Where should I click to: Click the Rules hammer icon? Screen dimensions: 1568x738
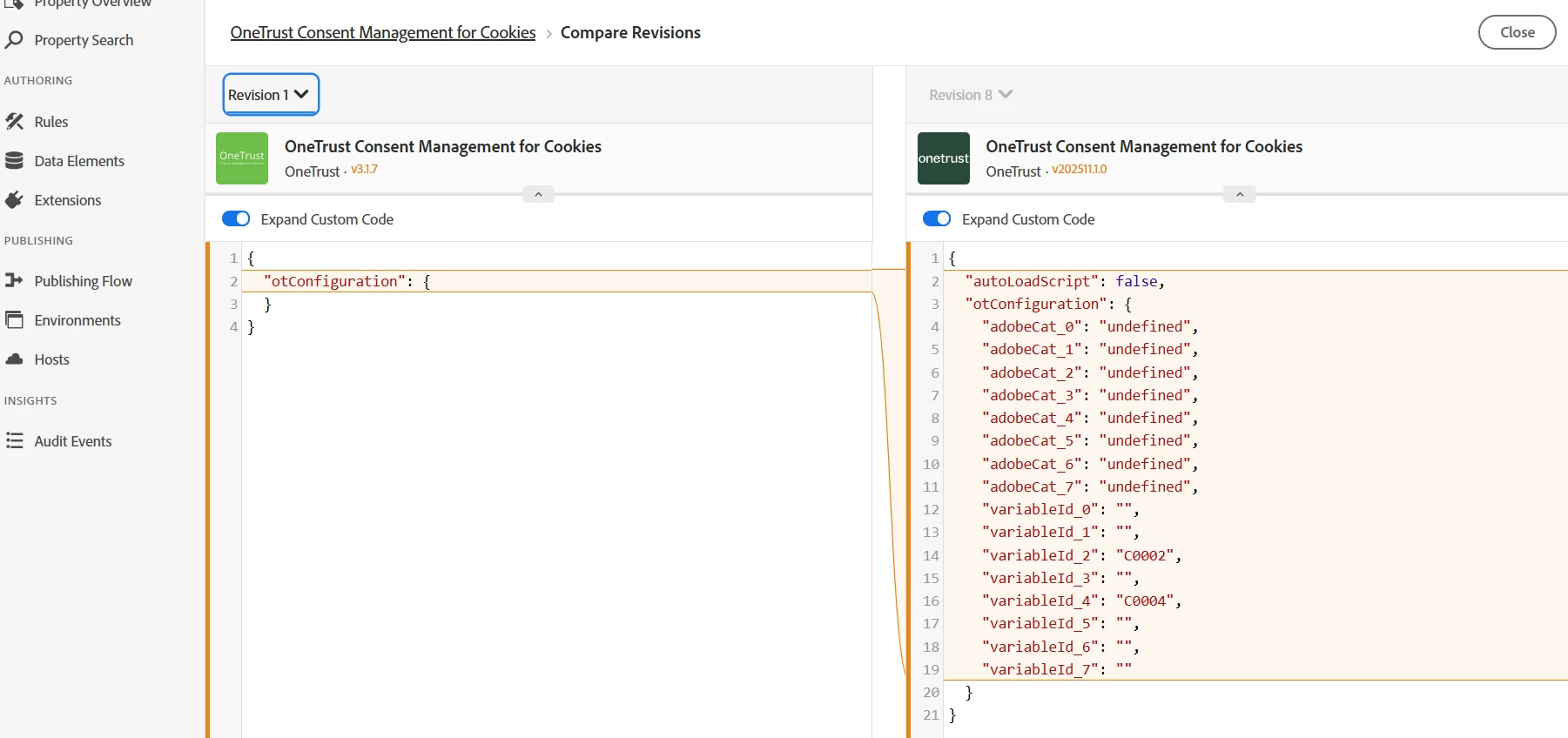14,122
